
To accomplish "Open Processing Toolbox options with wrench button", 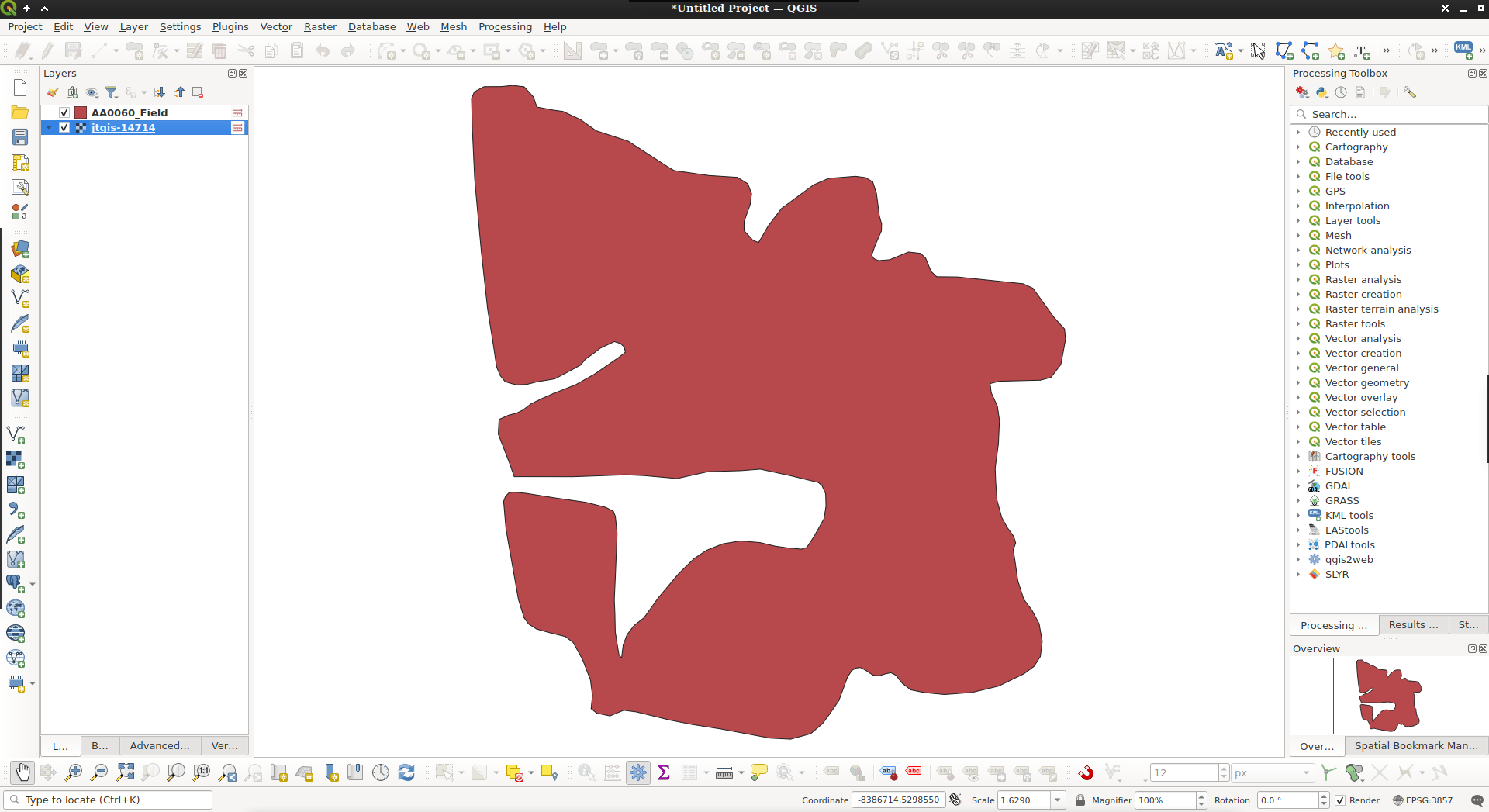I will 1411,92.
